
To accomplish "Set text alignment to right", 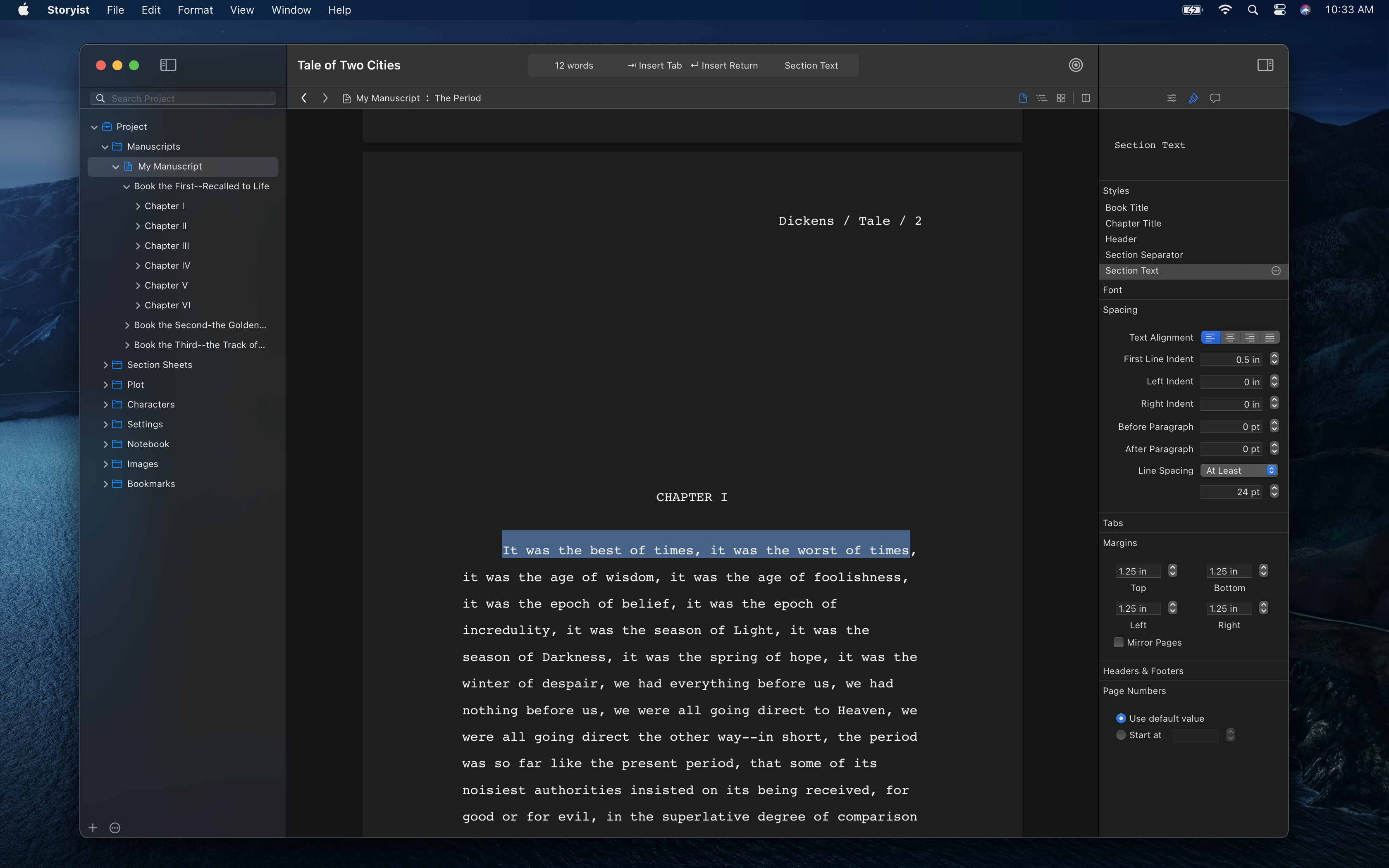I will point(1250,338).
